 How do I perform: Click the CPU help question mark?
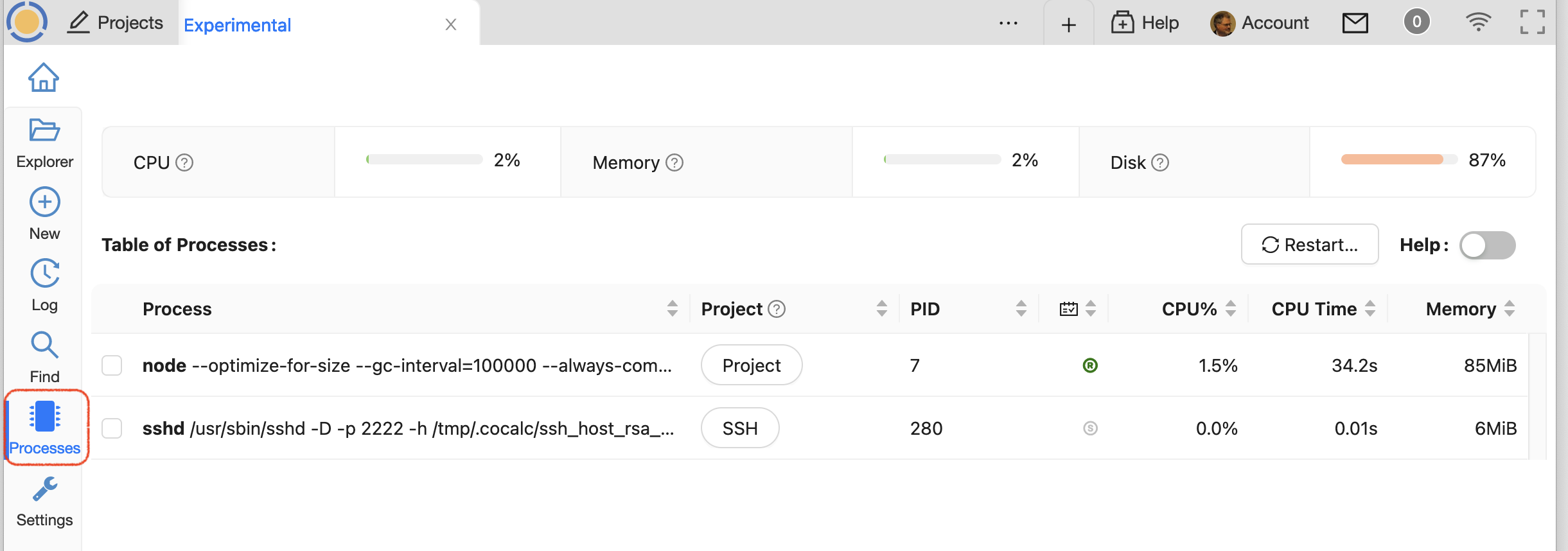pos(184,162)
